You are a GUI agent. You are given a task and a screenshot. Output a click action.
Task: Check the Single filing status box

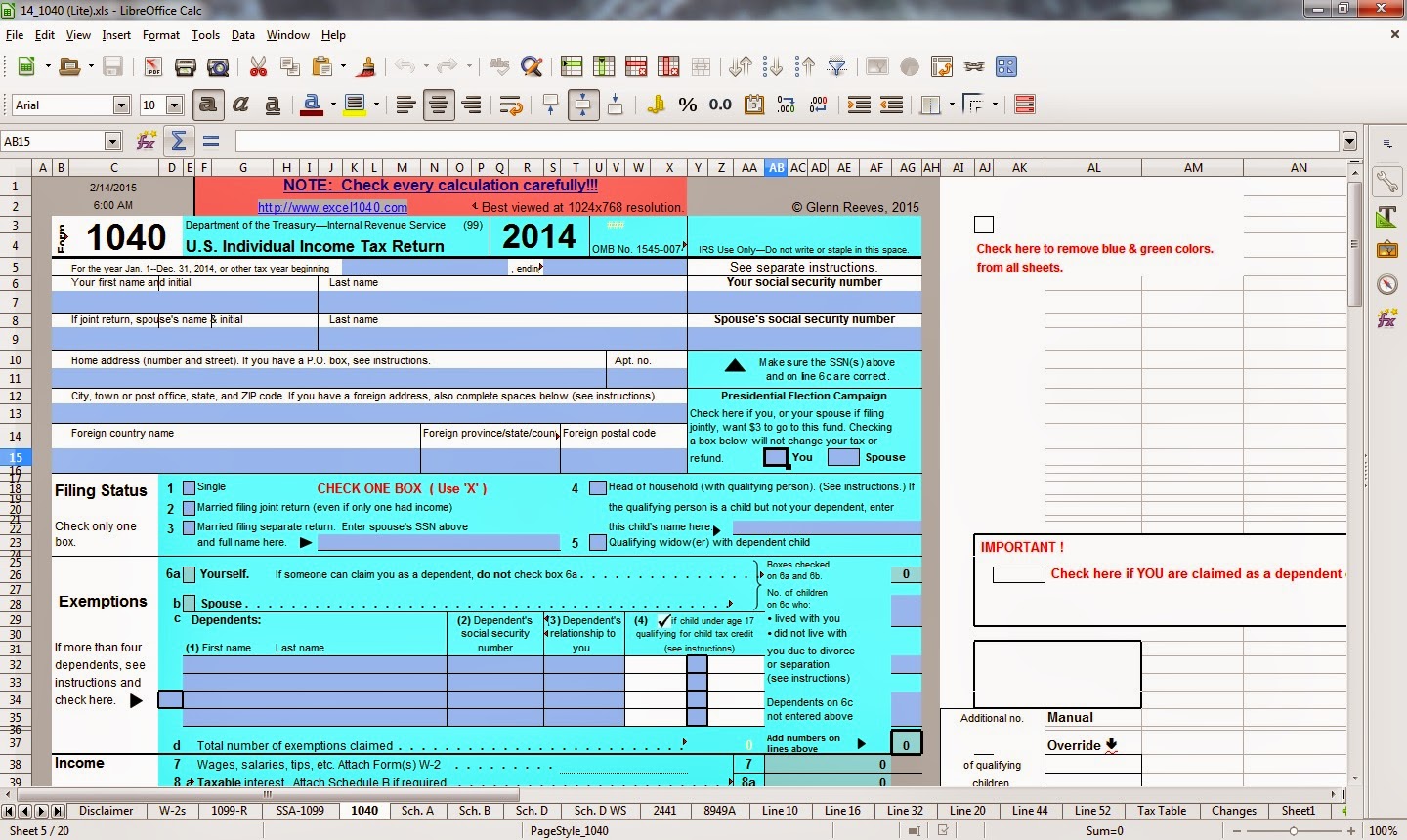click(190, 487)
